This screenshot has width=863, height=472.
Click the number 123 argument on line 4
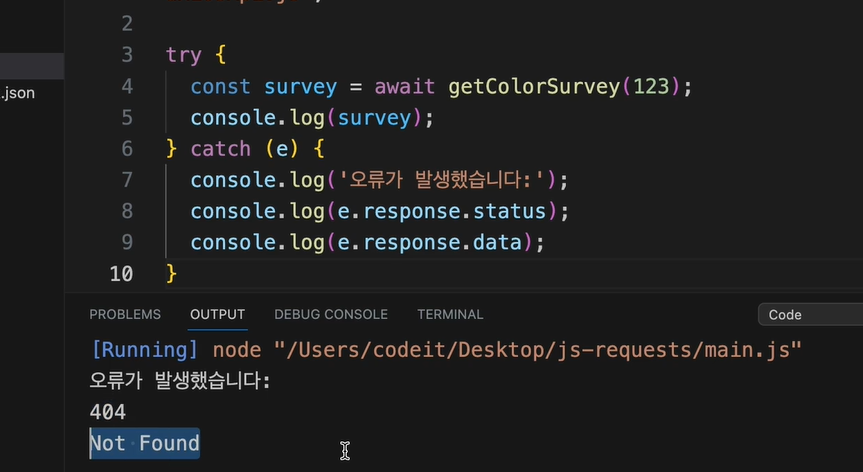pos(651,87)
